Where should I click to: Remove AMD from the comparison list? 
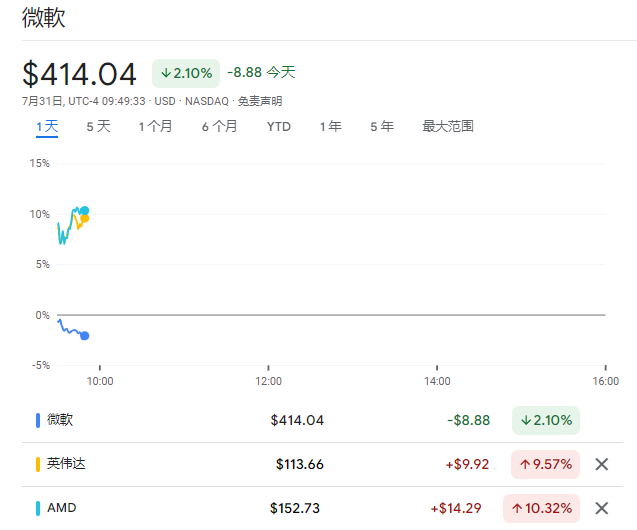(x=601, y=508)
